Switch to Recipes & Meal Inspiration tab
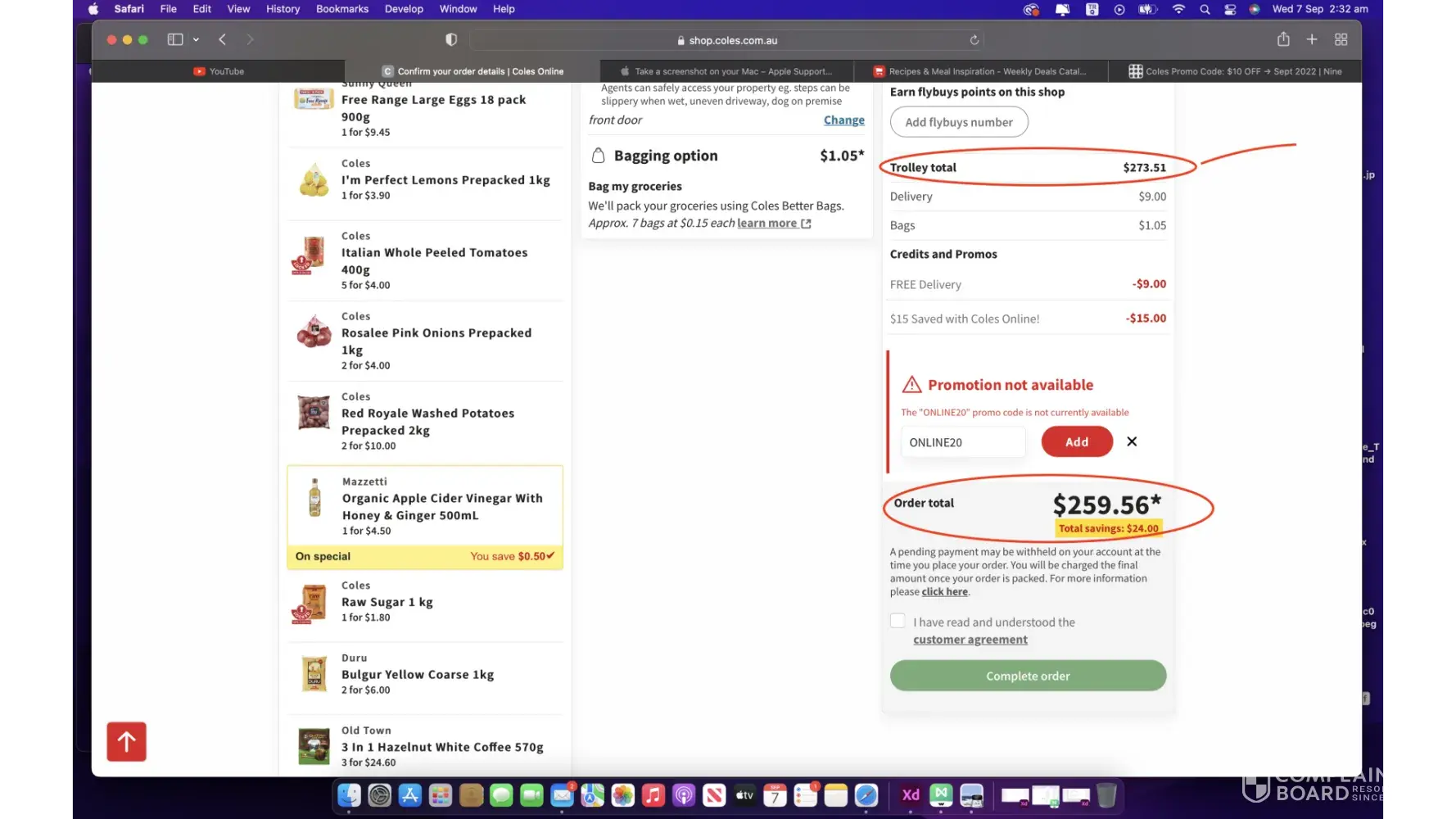 tap(980, 71)
